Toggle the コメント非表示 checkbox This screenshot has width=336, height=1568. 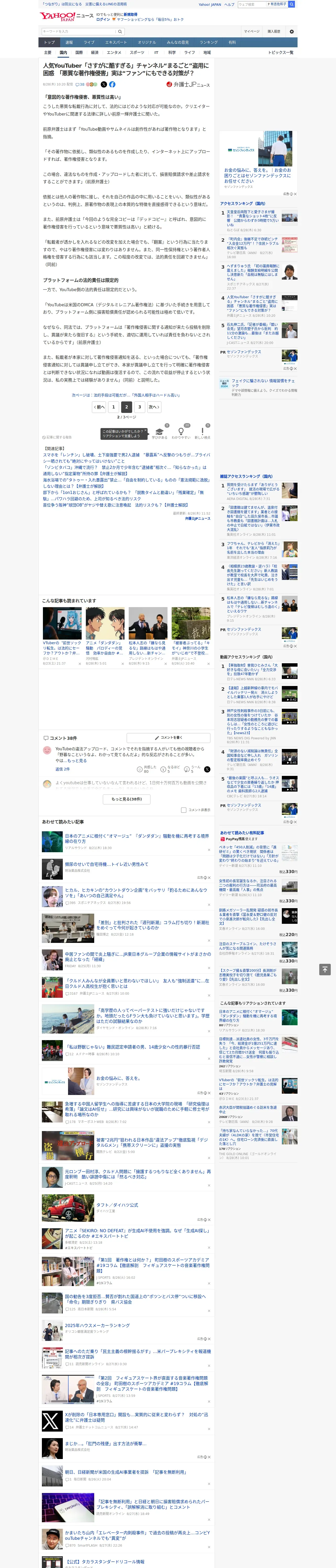(x=183, y=810)
